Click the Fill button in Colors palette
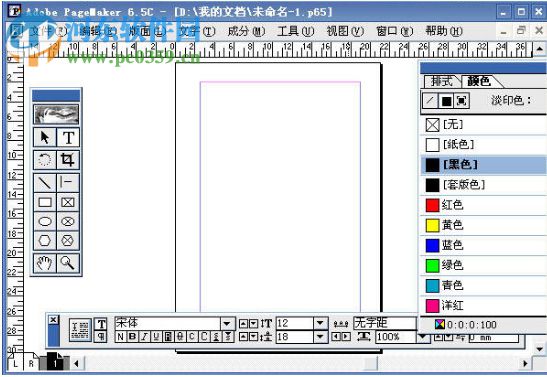The width and height of the screenshot is (547, 377). 446,101
